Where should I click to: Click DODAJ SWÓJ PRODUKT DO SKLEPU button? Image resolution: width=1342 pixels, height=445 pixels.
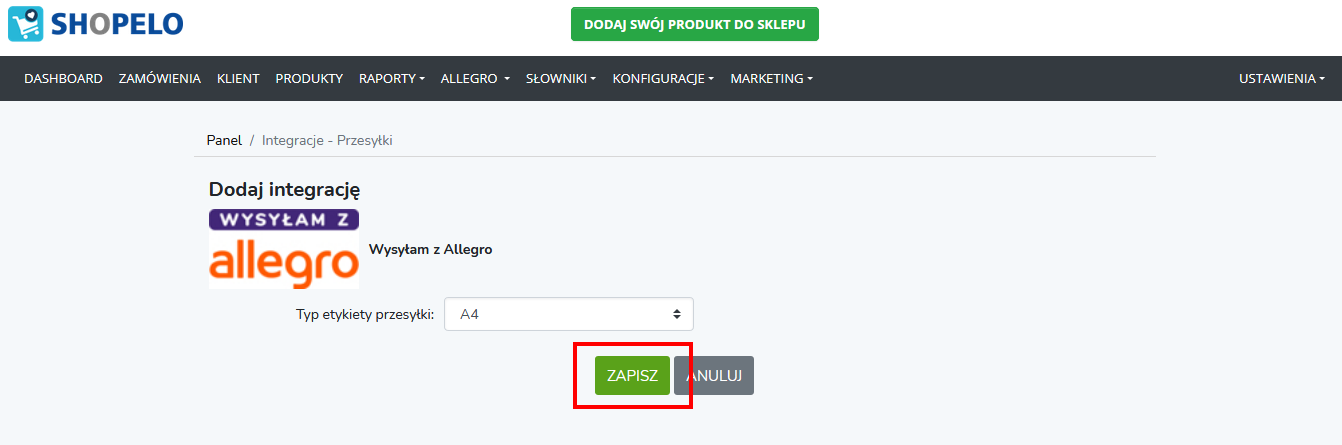coord(695,24)
